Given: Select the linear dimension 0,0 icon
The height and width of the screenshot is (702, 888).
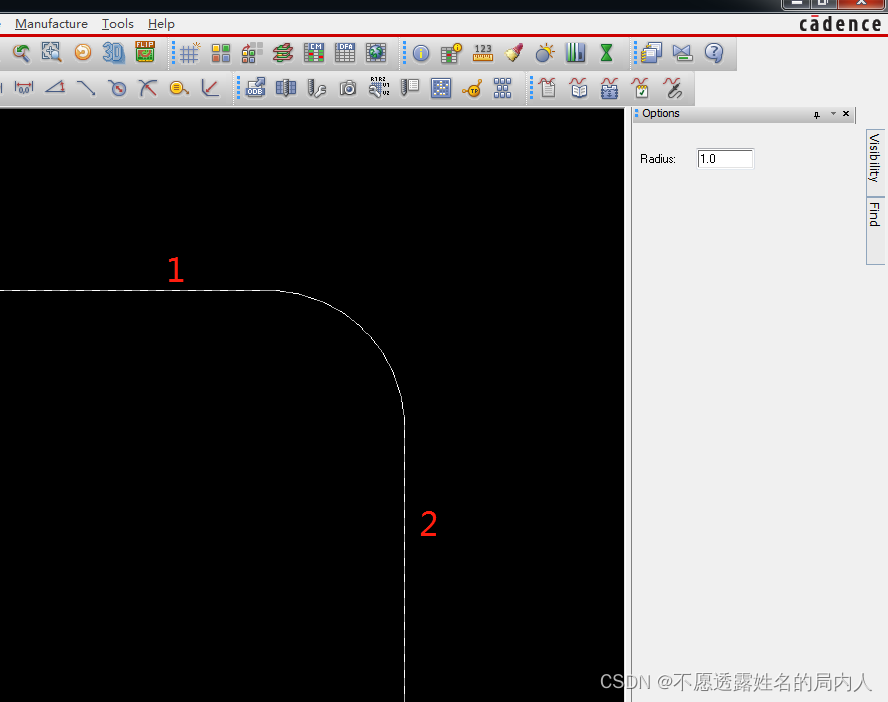Looking at the screenshot, I should (24, 88).
